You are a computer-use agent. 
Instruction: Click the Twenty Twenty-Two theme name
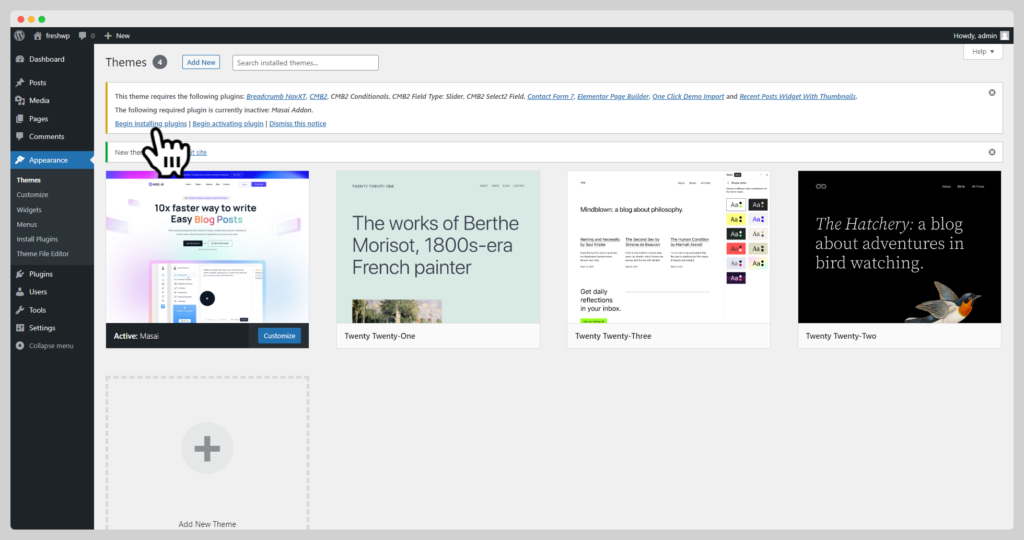click(x=841, y=336)
